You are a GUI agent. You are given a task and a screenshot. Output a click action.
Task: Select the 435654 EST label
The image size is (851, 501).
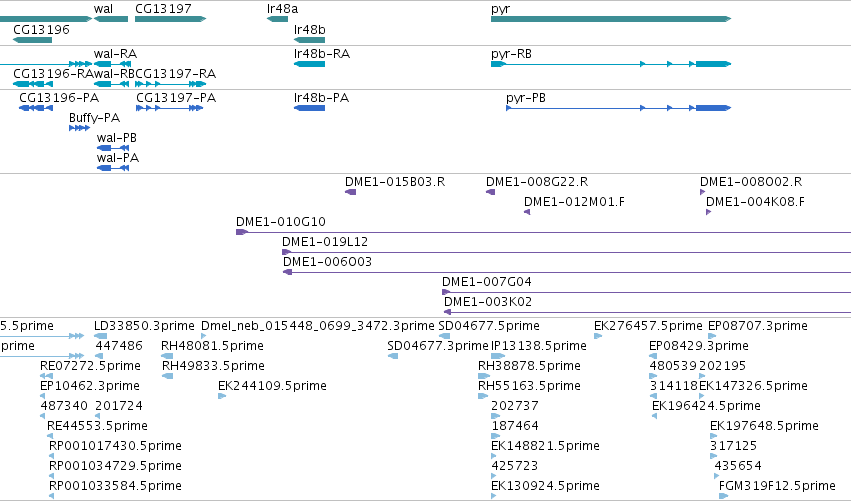click(738, 467)
